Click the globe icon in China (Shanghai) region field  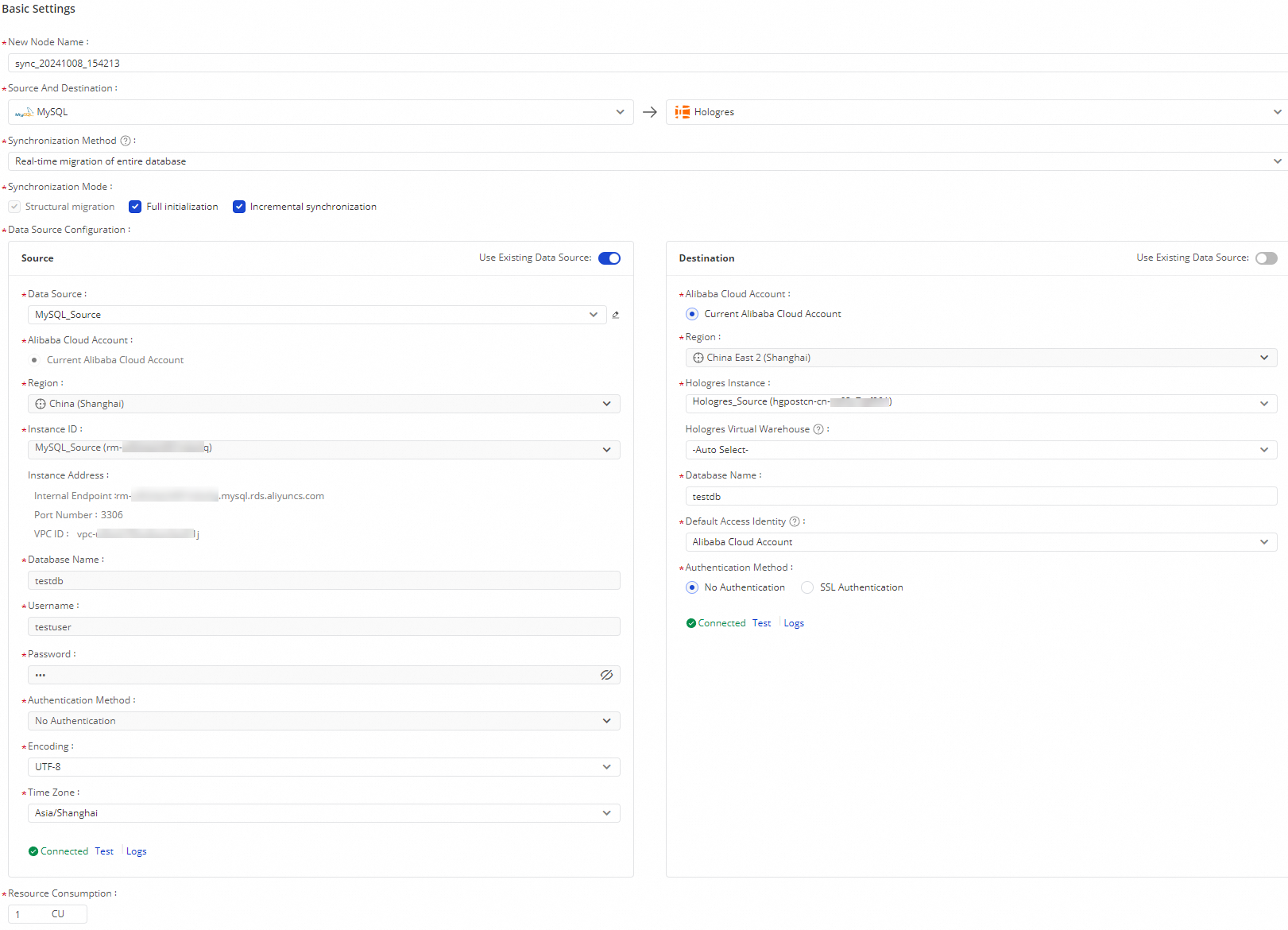pyautogui.click(x=41, y=404)
